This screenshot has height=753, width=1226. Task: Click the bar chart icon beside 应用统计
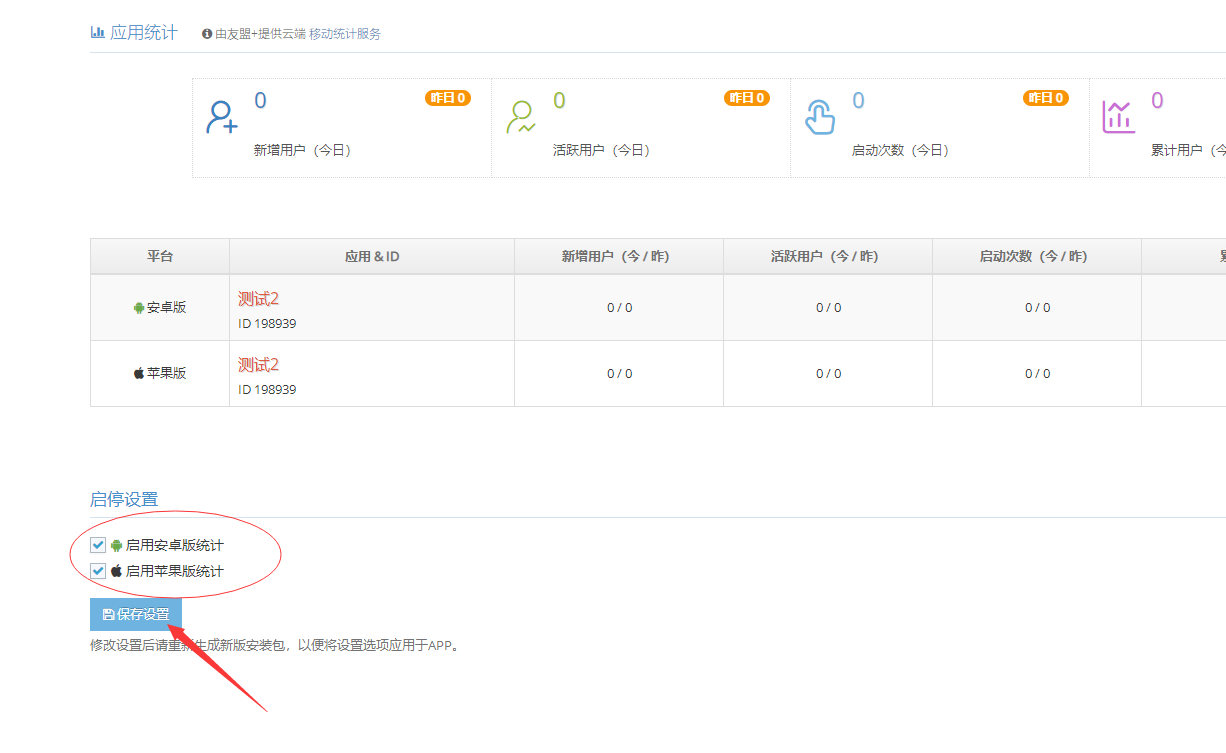coord(97,32)
